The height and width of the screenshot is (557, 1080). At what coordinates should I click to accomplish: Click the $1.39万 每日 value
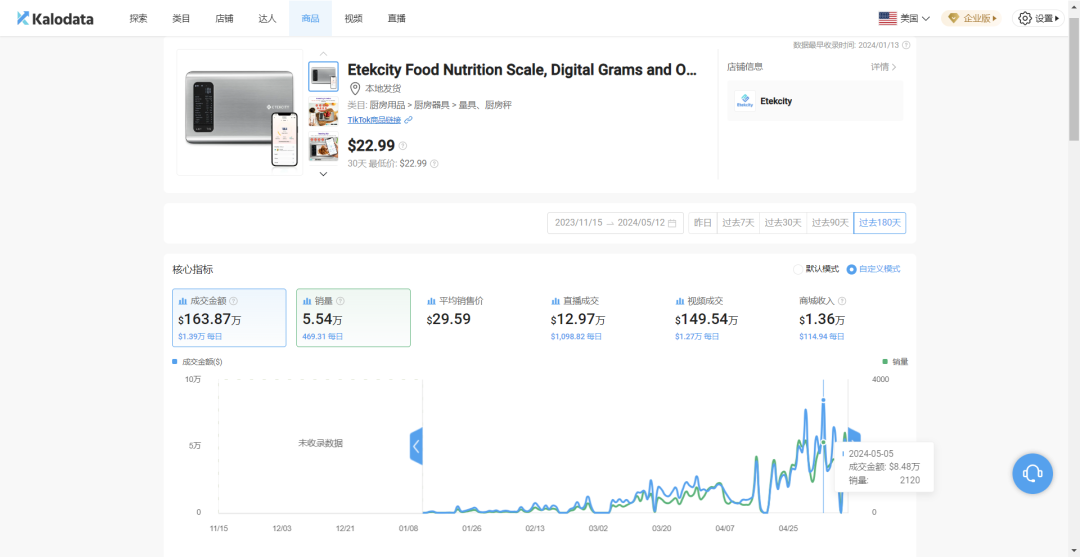click(x=200, y=337)
